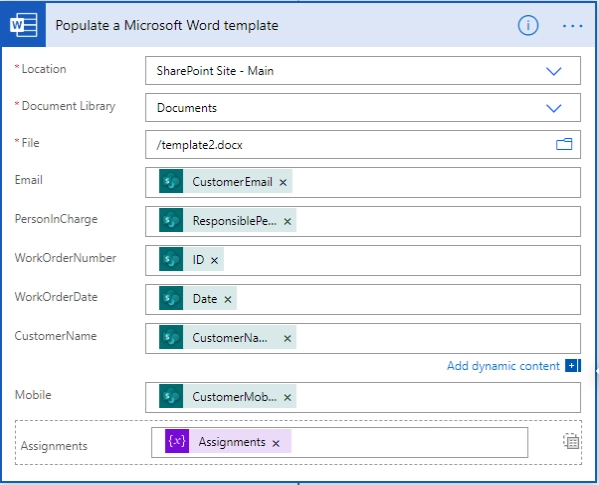Remove the Assignments variable token
Image resolution: width=599 pixels, height=485 pixels.
[276, 443]
